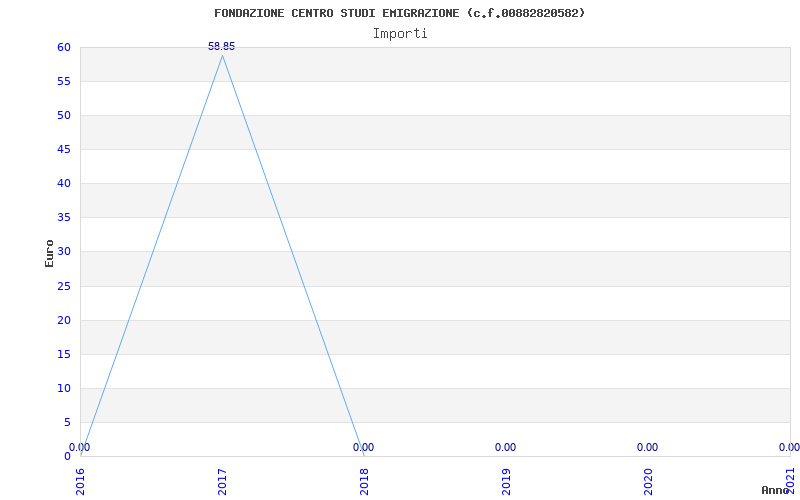Click the 2021 x-axis label

coord(790,482)
